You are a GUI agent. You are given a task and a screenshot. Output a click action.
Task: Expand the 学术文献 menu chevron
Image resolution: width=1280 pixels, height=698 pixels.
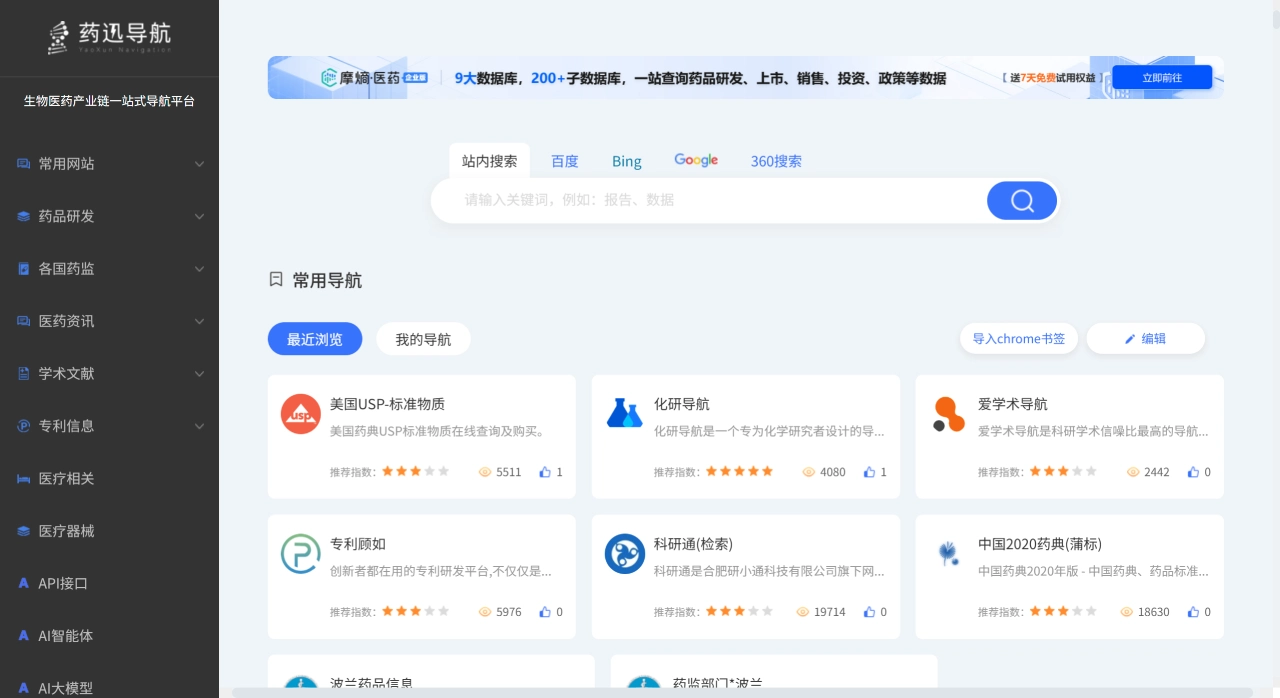point(199,373)
